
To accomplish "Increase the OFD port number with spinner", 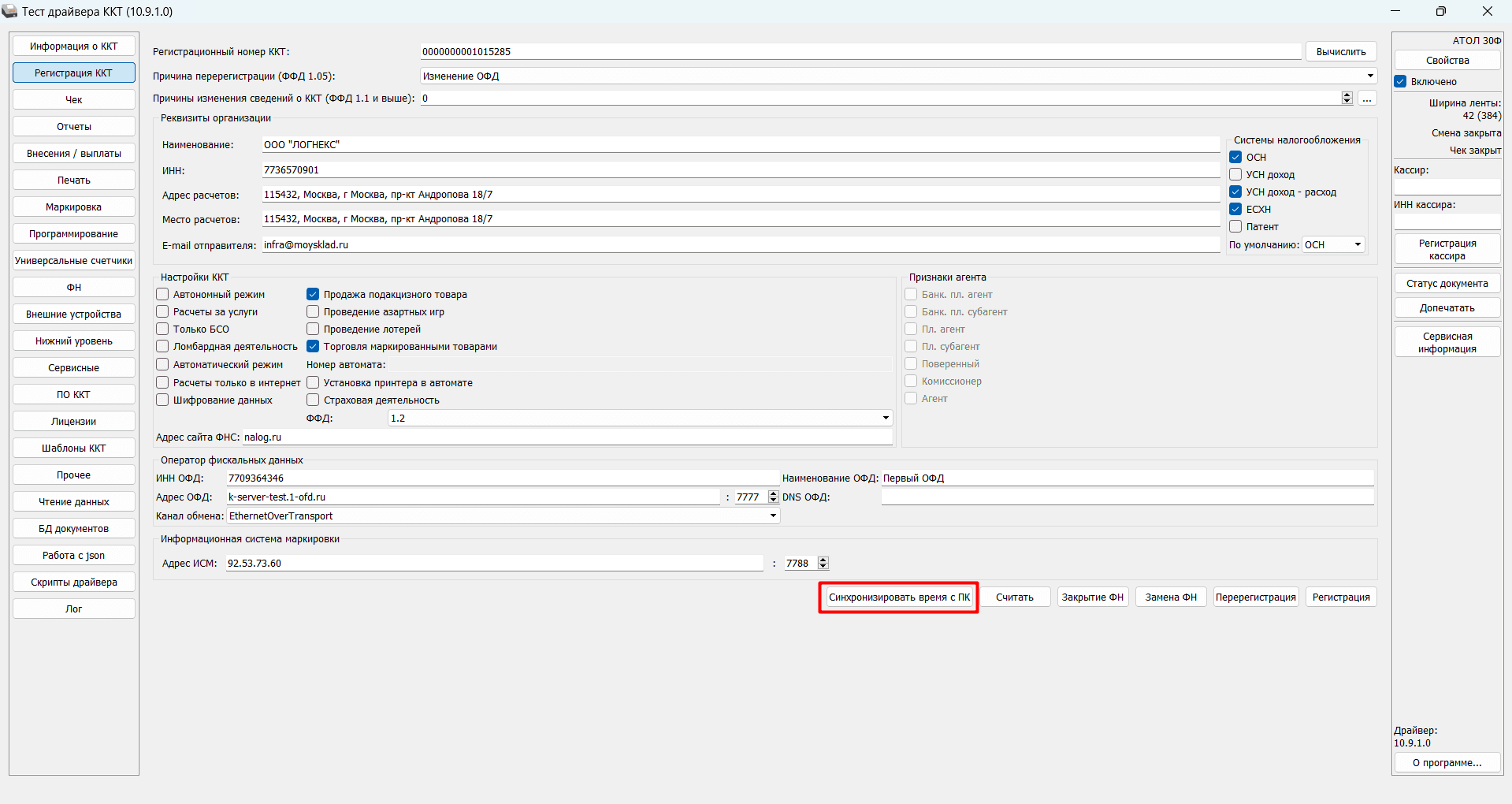I will (773, 493).
